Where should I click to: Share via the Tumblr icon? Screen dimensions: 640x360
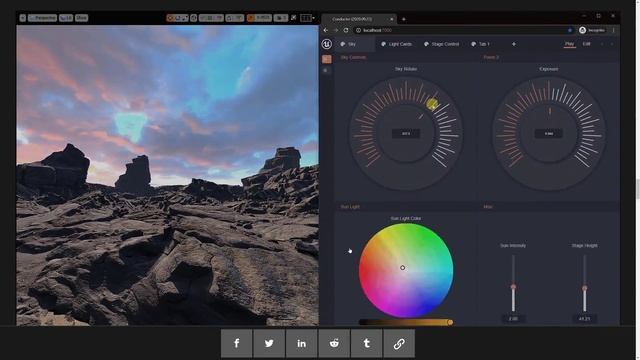pos(367,343)
